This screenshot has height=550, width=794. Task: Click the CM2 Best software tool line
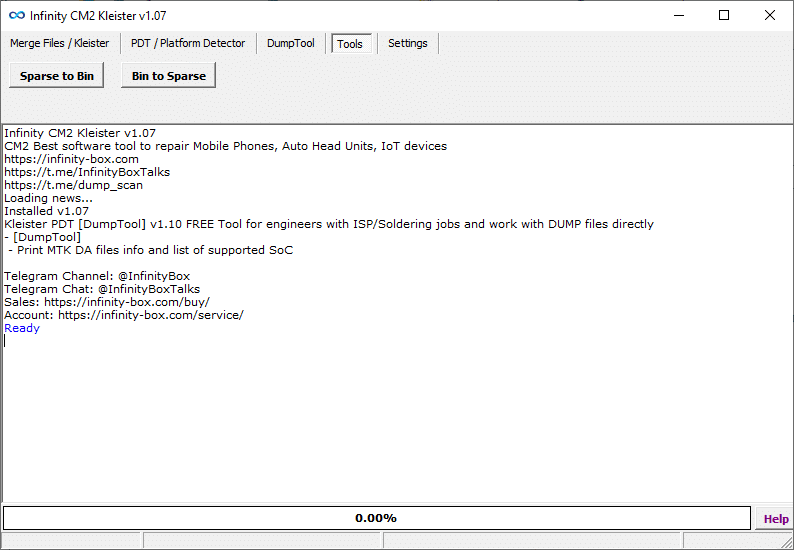(226, 146)
